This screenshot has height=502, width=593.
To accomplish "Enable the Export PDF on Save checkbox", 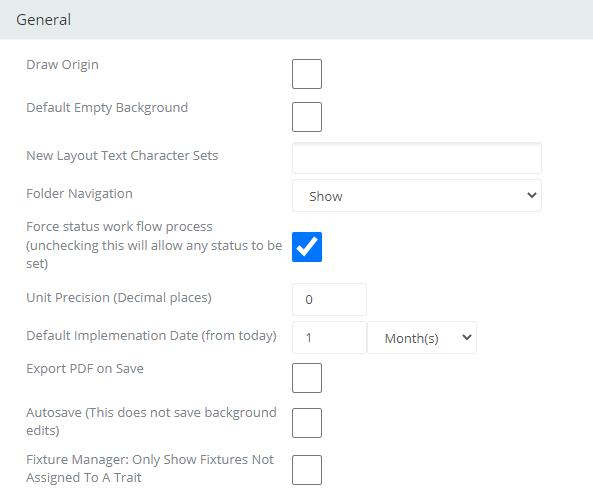I will coord(307,378).
